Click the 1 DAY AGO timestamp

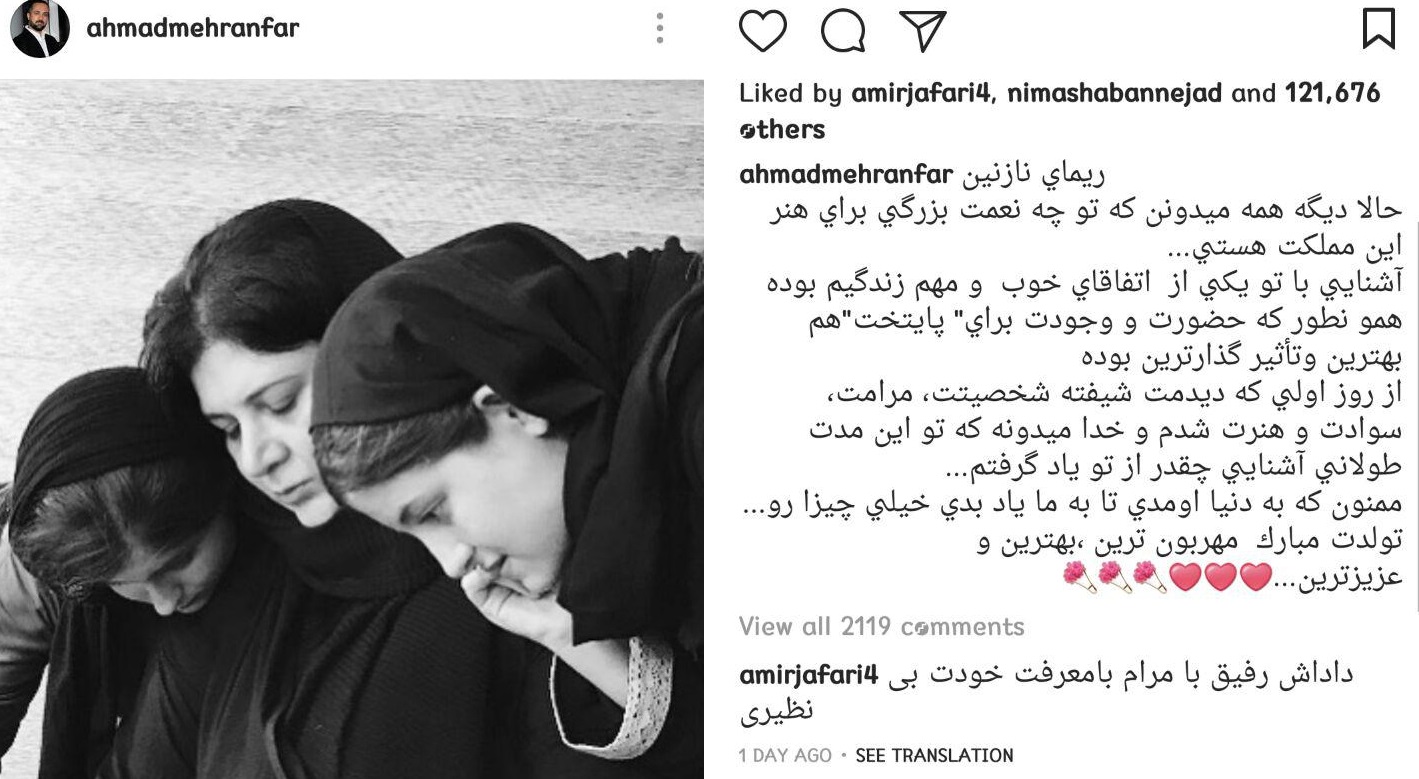tap(785, 756)
